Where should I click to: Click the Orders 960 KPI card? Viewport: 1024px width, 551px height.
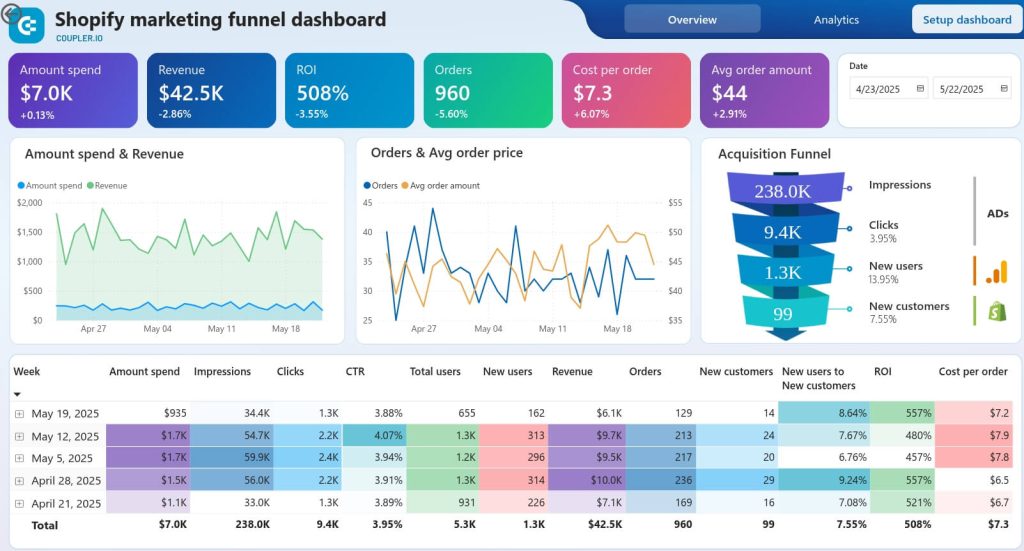pos(488,91)
